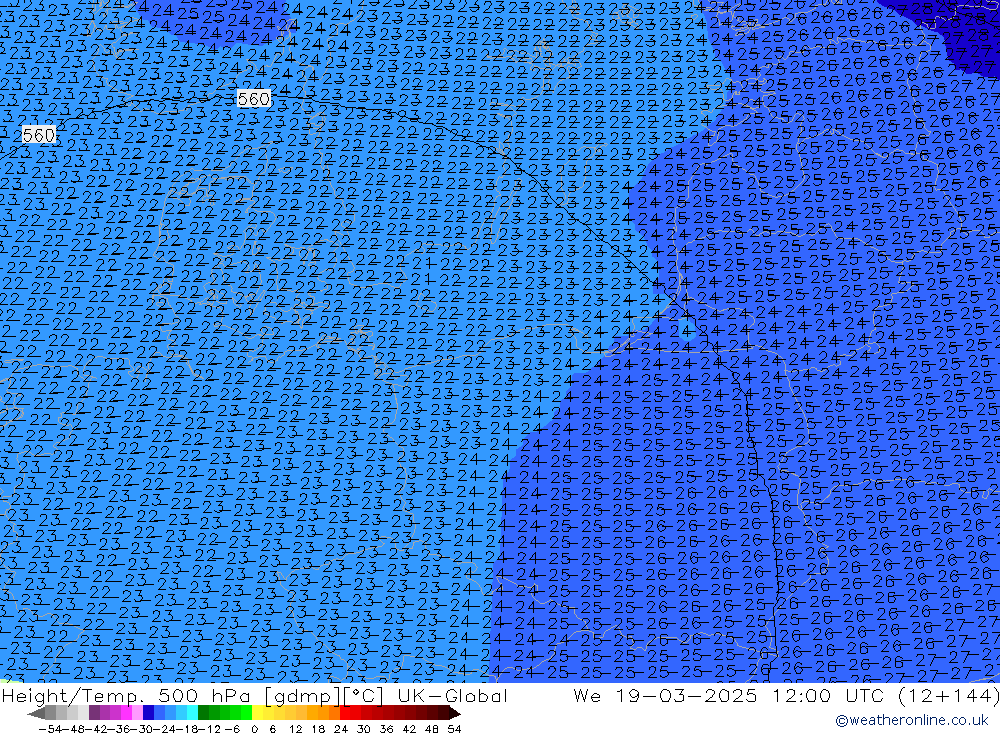This screenshot has width=1000, height=733.
Task: Click the gray left arrow end of color scale
Action: click(36, 713)
